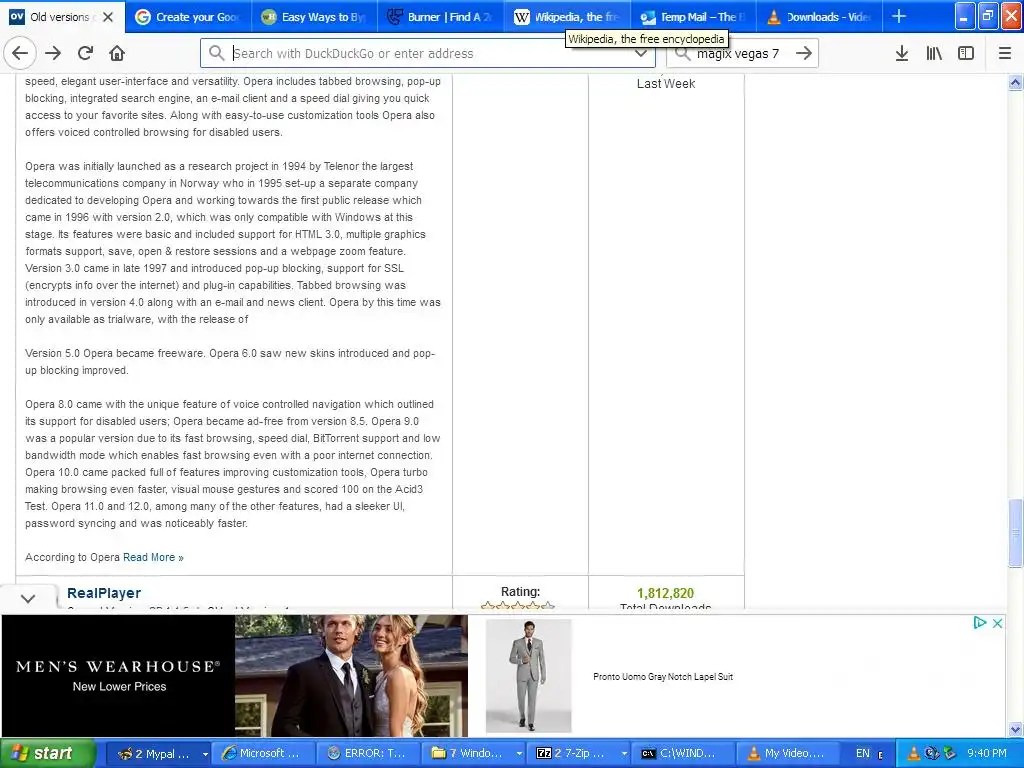View the gray suit product thumbnail
Image resolution: width=1024 pixels, height=768 pixels.
[528, 676]
